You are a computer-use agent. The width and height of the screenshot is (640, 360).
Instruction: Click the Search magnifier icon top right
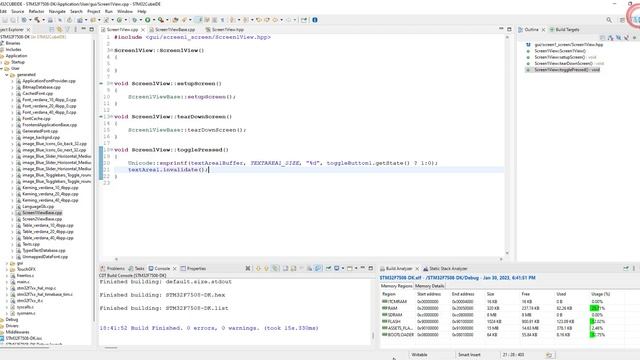[609, 20]
